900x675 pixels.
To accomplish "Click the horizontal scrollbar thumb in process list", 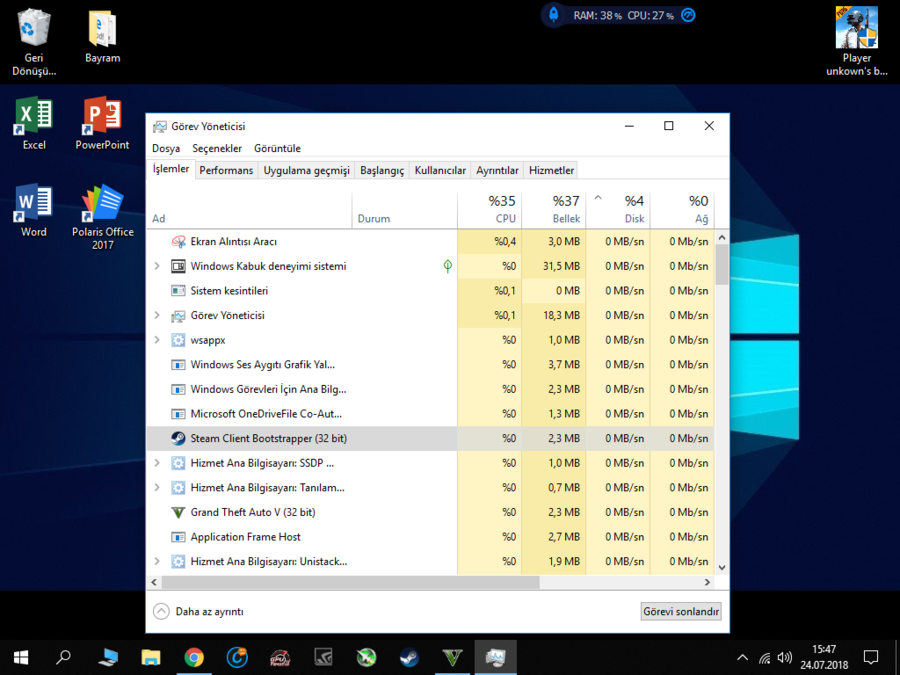I will coord(351,582).
